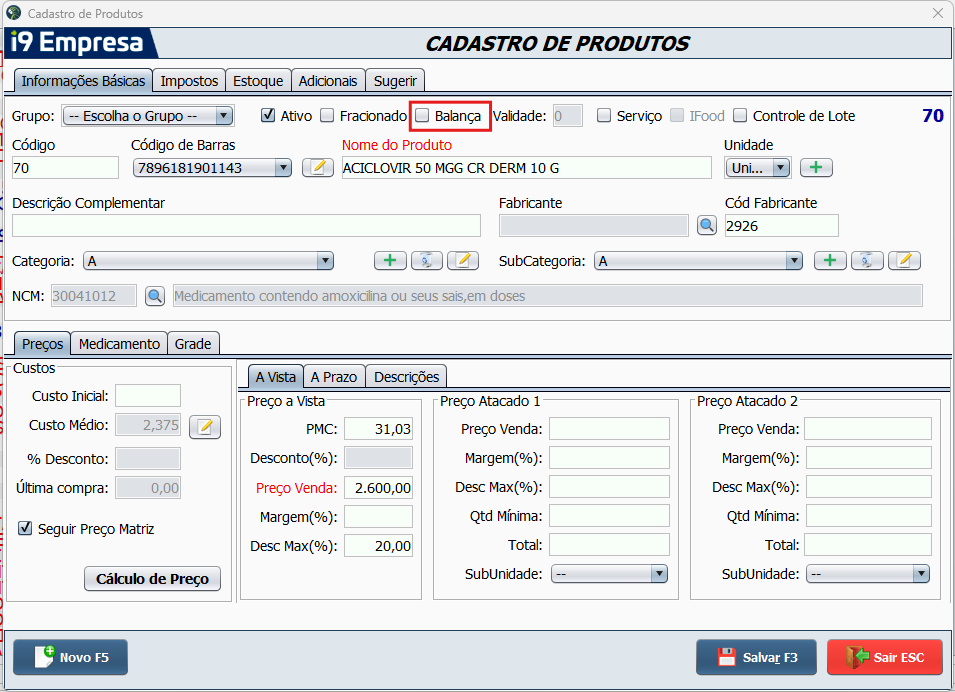Toggle Seguir Preço Matriz checkbox

click(26, 529)
